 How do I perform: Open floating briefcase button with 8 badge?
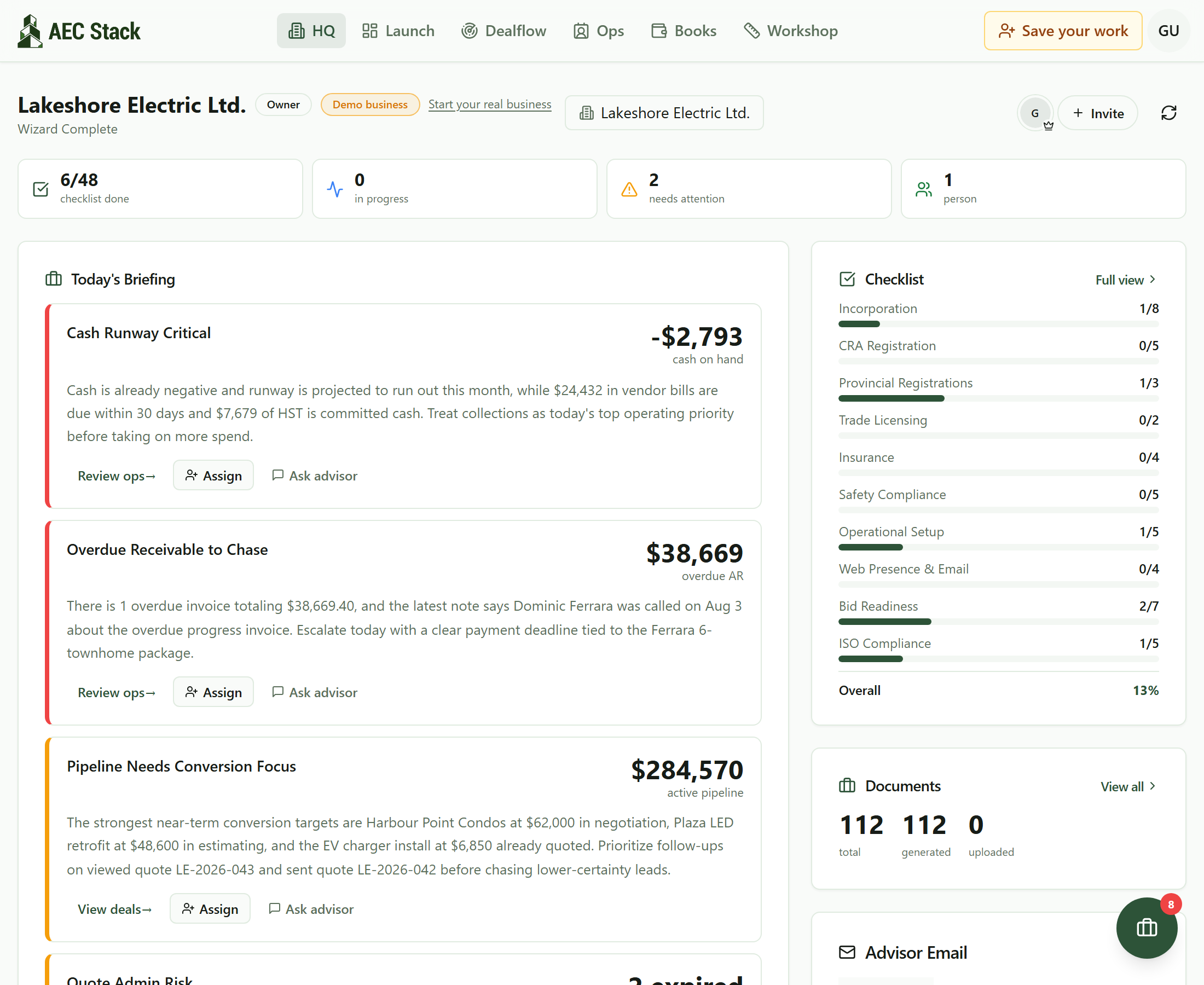[x=1147, y=928]
